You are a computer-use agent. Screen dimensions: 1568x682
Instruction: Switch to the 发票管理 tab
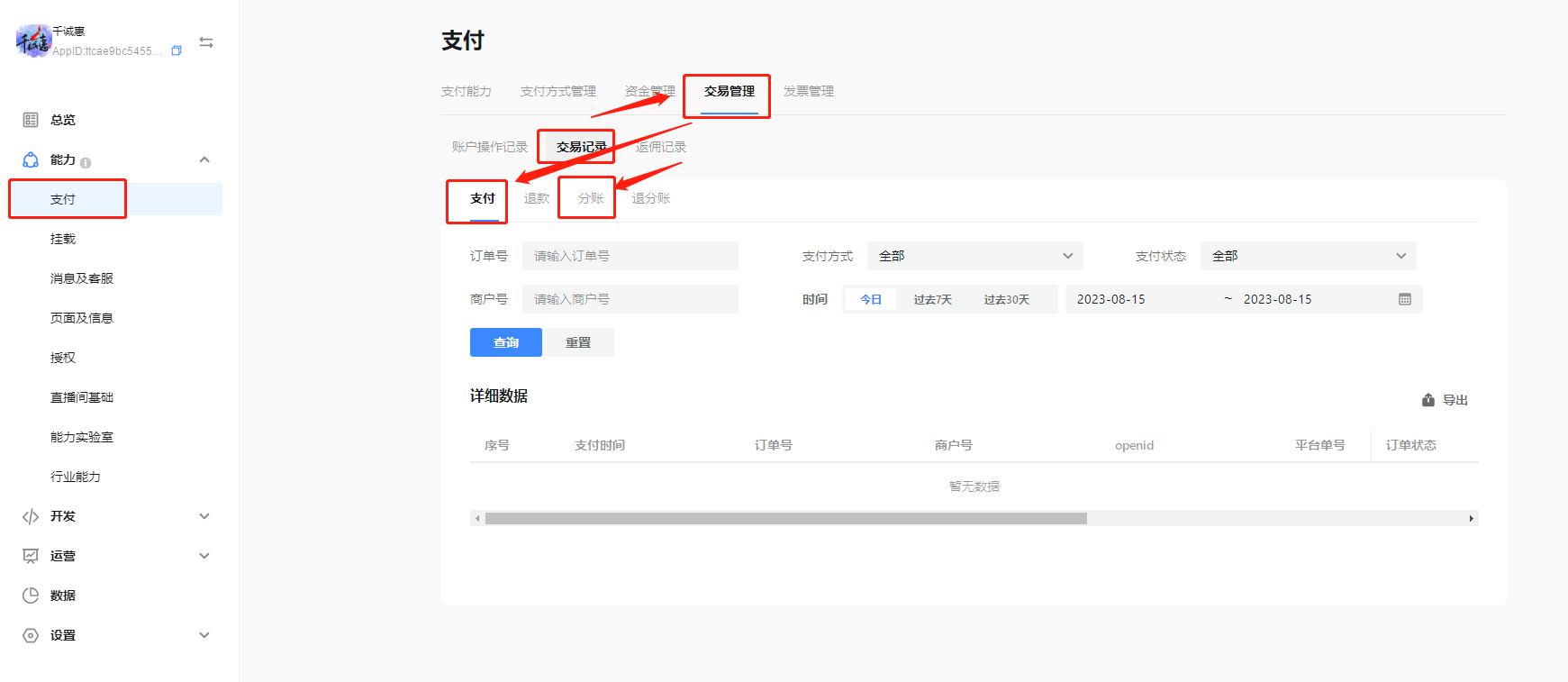[x=808, y=91]
